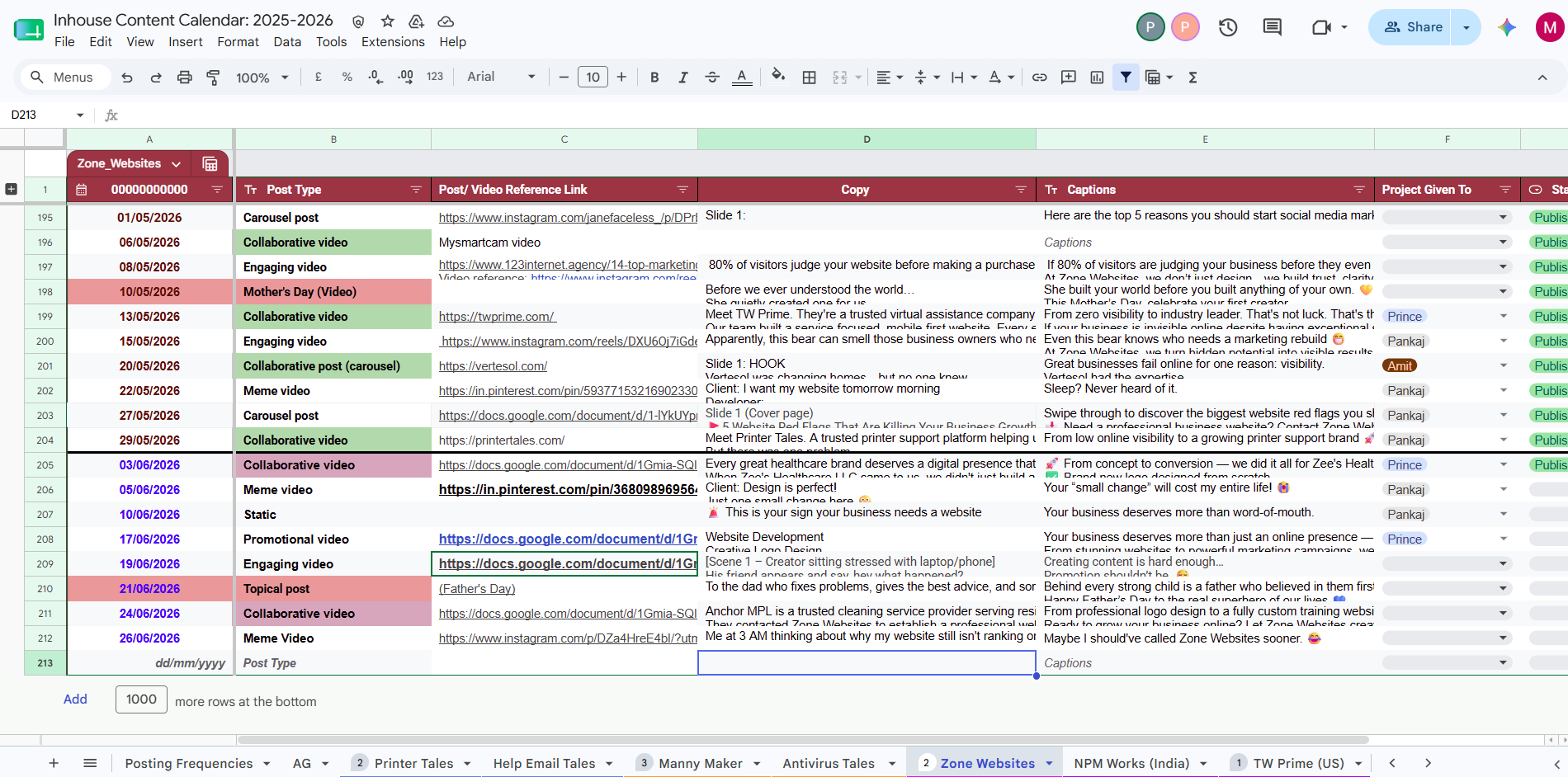Toggle bold formatting
This screenshot has width=1568, height=777.
coord(654,78)
